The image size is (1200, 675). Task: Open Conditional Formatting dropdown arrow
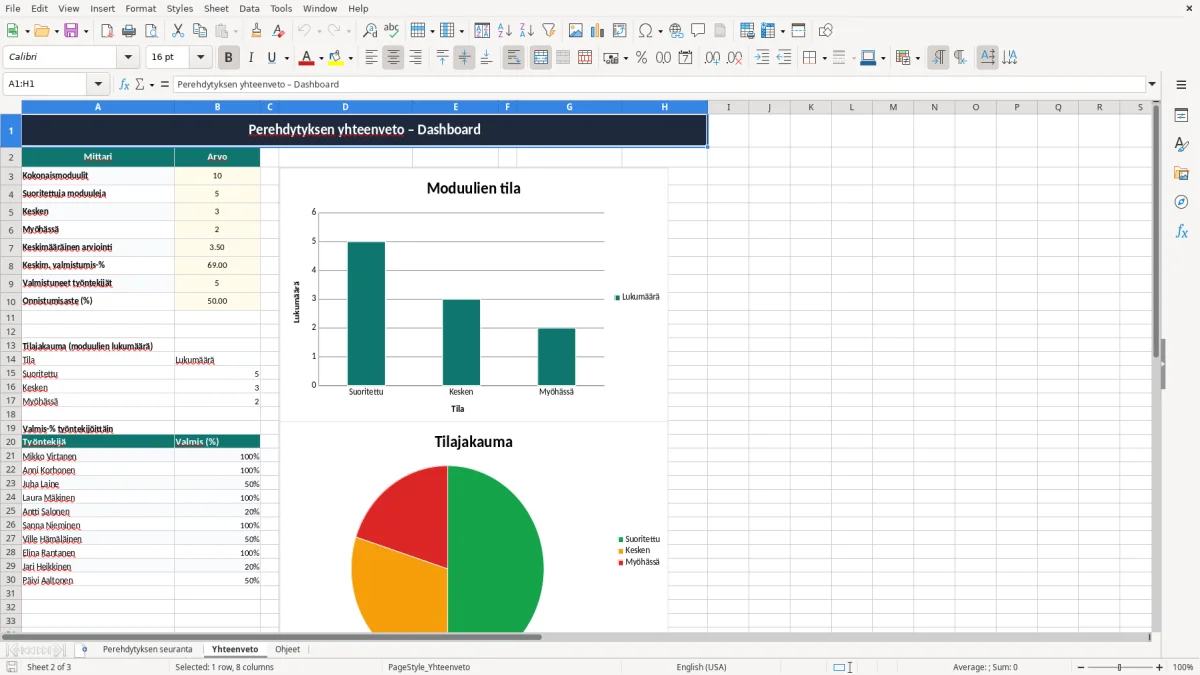coord(917,58)
